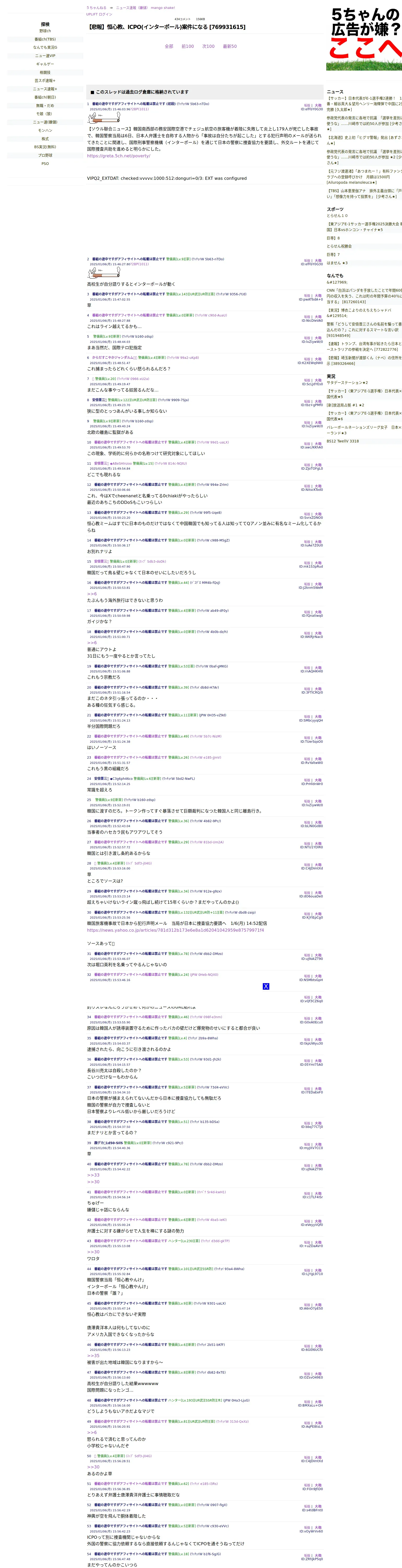Open なんでも実況G board
The width and height of the screenshot is (402, 1568).
[45, 48]
